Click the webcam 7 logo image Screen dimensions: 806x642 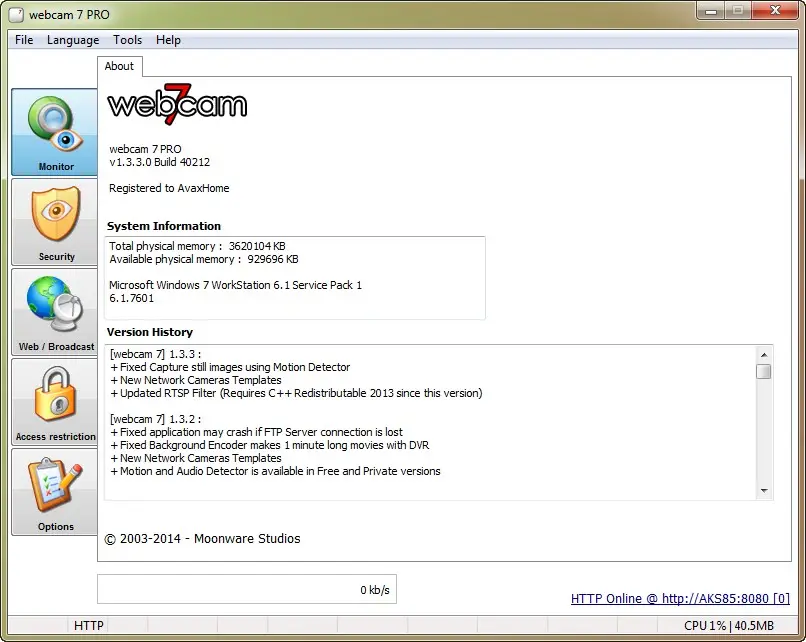coord(177,104)
